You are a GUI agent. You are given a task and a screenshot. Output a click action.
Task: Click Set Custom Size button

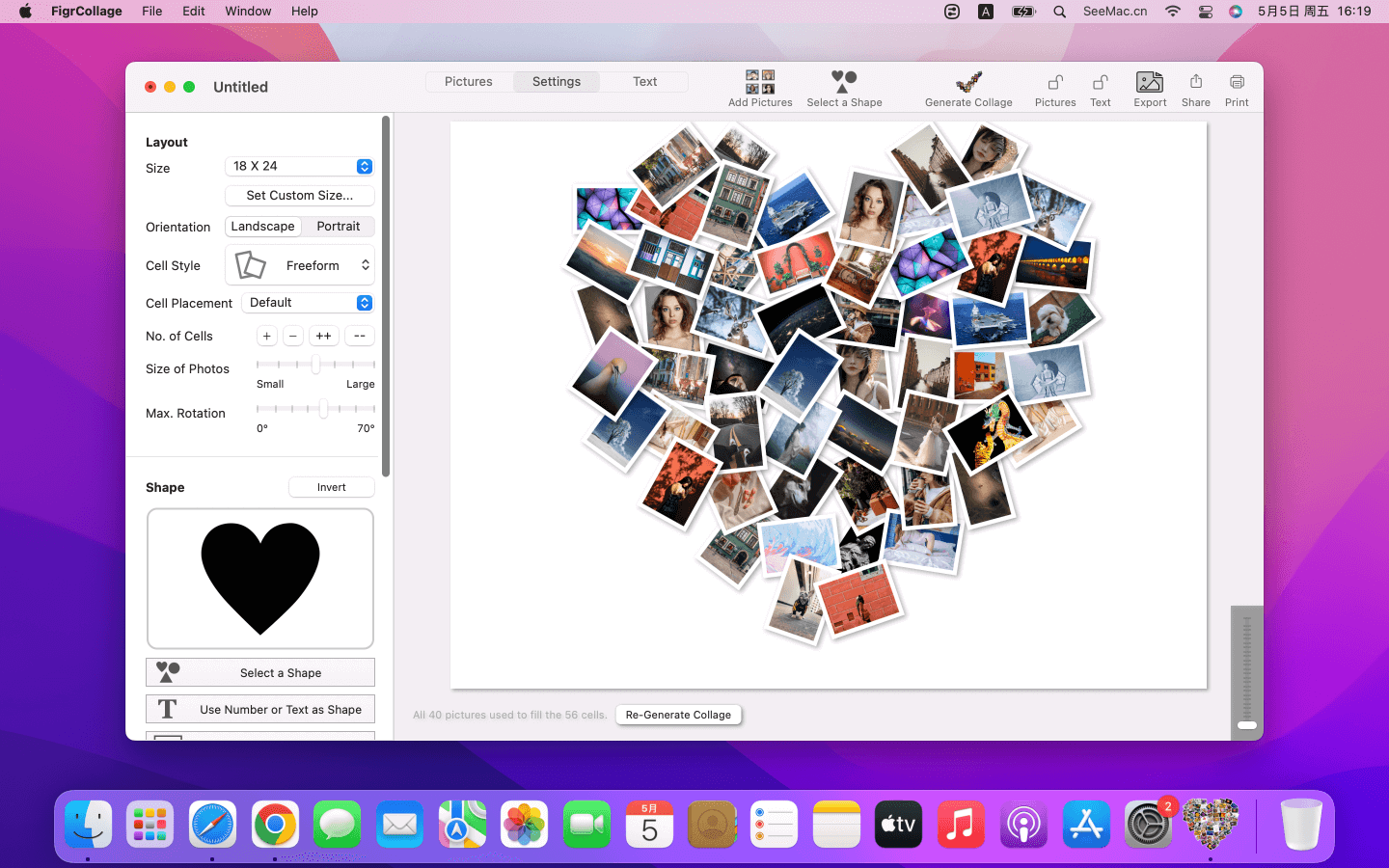(x=299, y=196)
